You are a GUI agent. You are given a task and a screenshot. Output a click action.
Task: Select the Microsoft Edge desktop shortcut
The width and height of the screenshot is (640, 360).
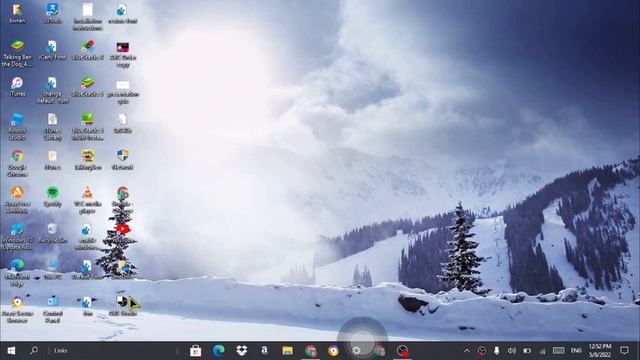[x=17, y=273]
